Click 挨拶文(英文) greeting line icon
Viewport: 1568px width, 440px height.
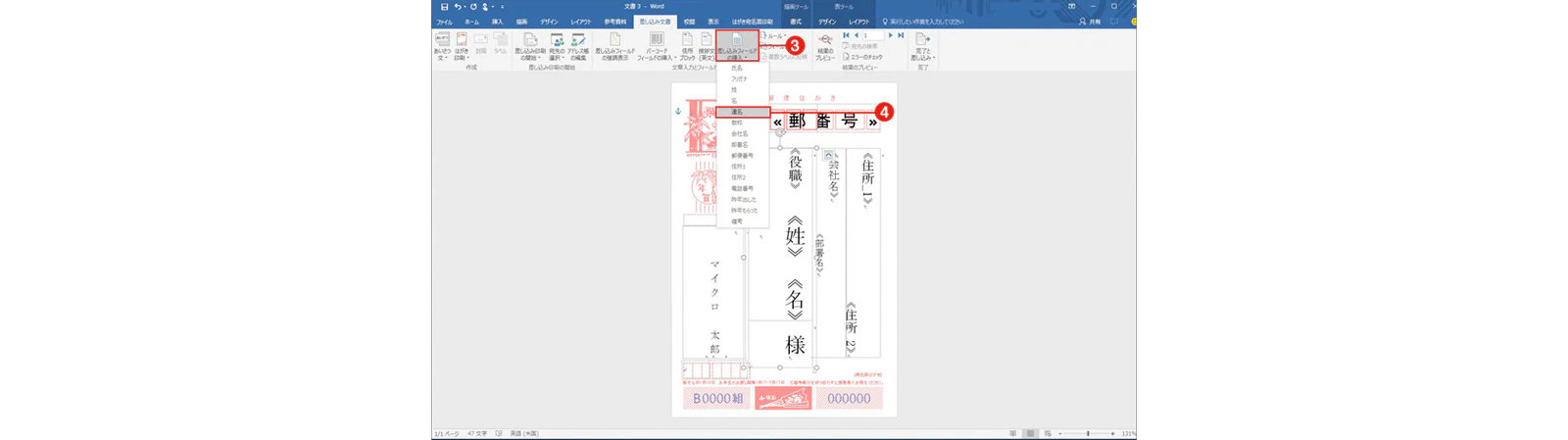(x=706, y=46)
